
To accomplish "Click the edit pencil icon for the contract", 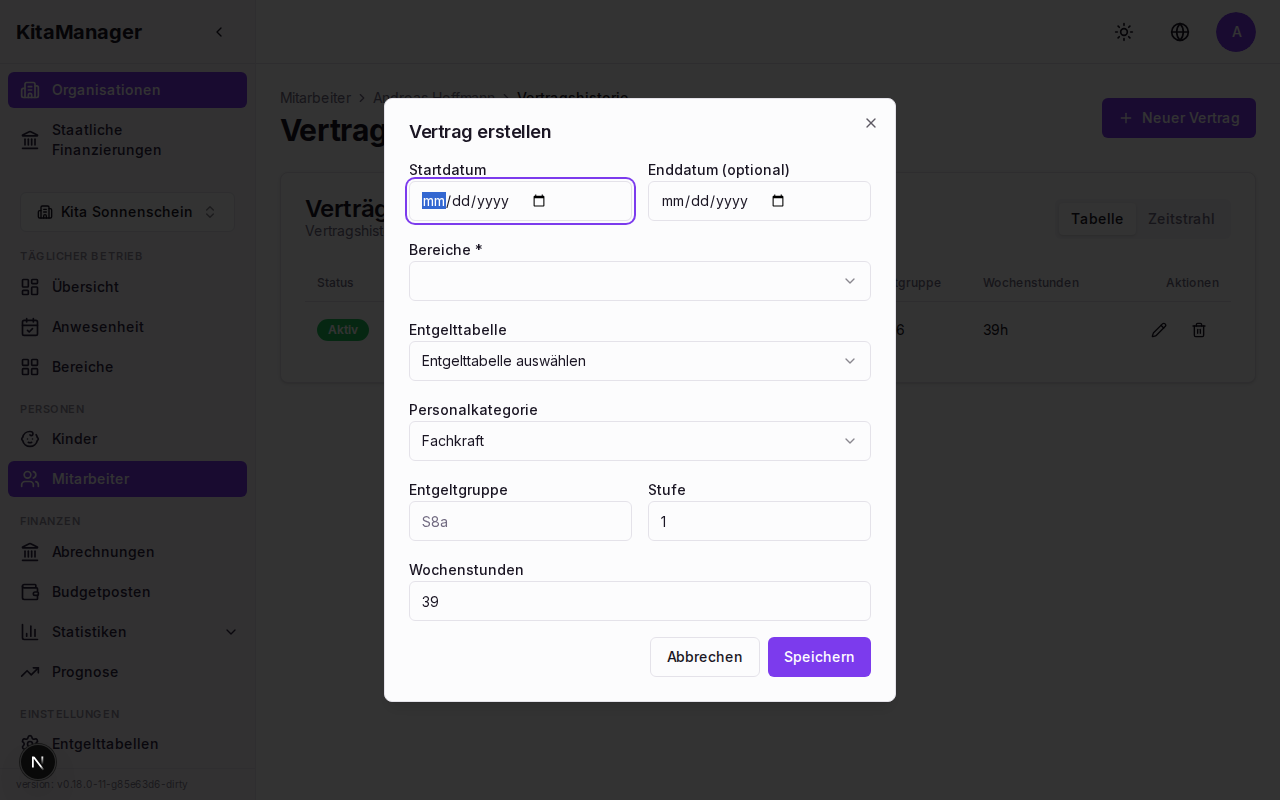I will [1159, 330].
